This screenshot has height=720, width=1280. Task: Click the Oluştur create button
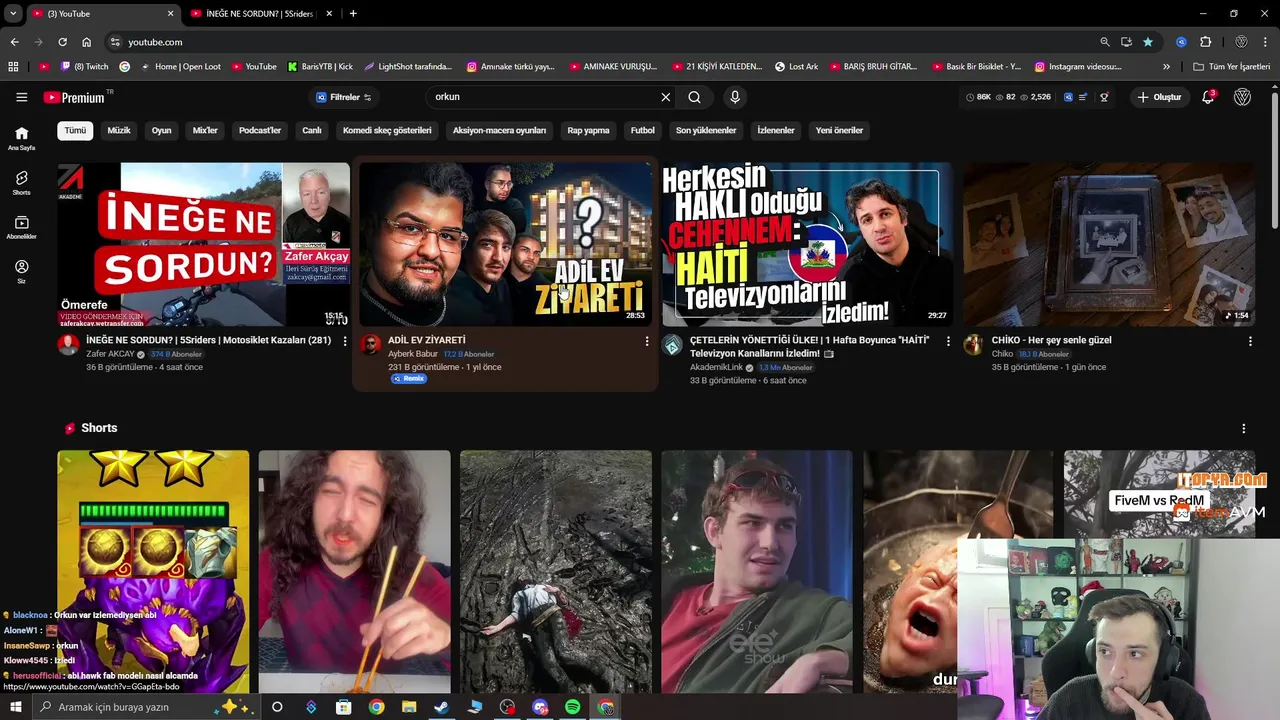tap(1160, 97)
